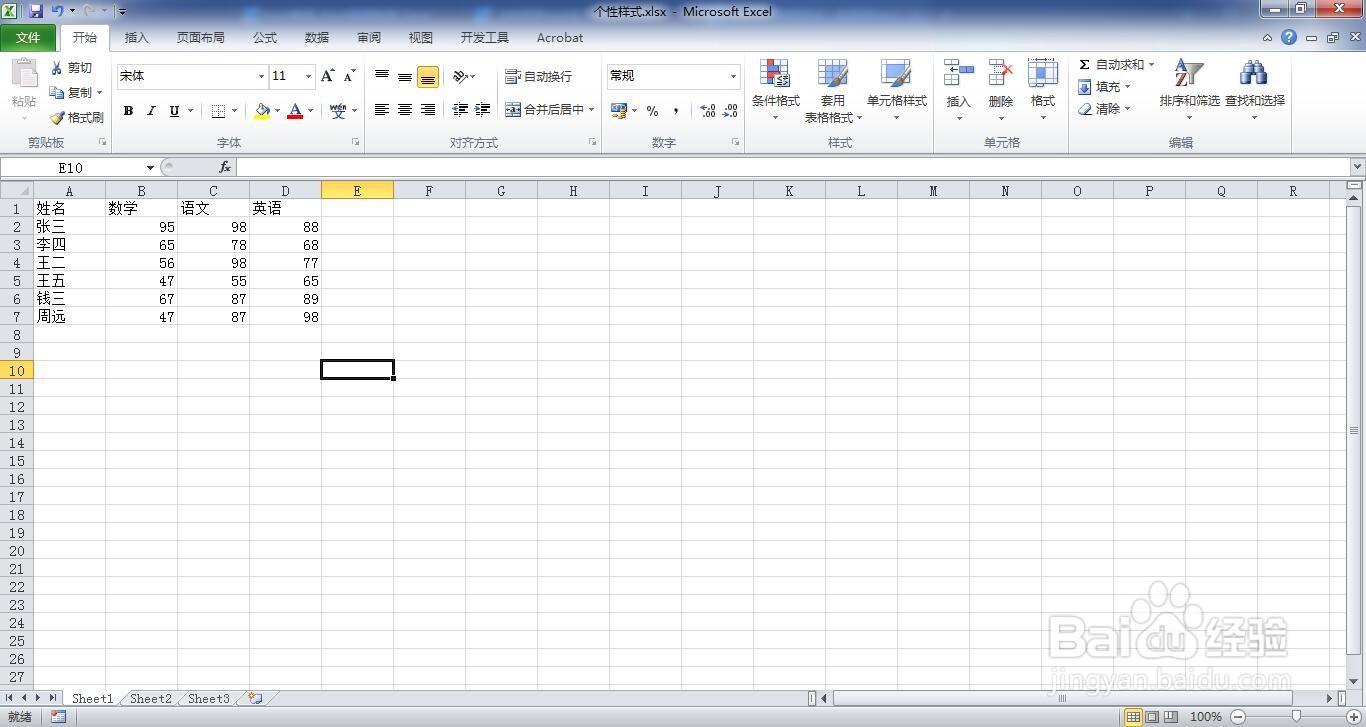Click the Format (格式) cells button
The image size is (1366, 727).
(x=1043, y=90)
